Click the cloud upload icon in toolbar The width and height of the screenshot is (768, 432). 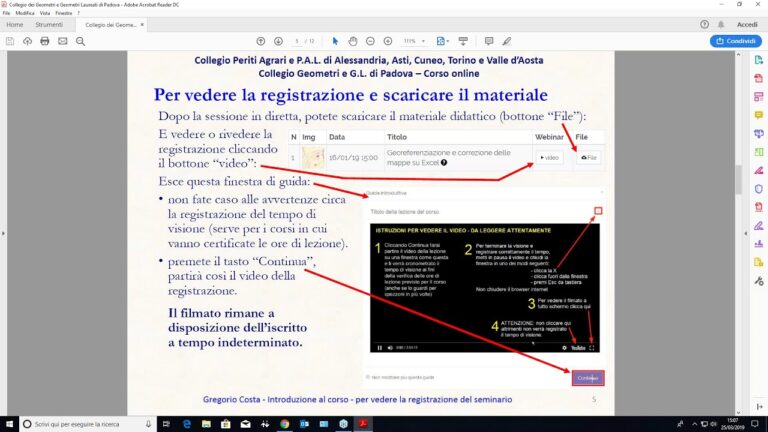pos(27,41)
